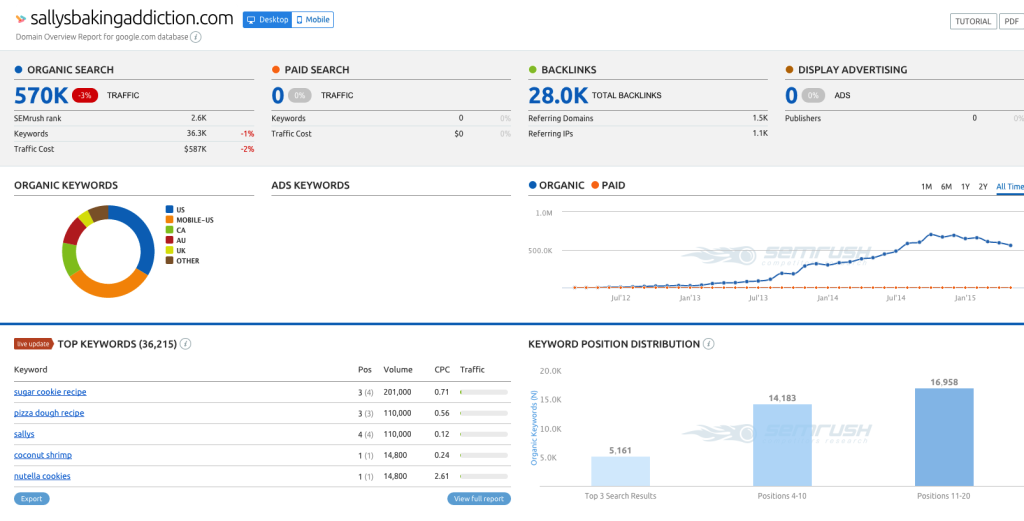
Task: Click the Volume column header
Action: pyautogui.click(x=398, y=370)
